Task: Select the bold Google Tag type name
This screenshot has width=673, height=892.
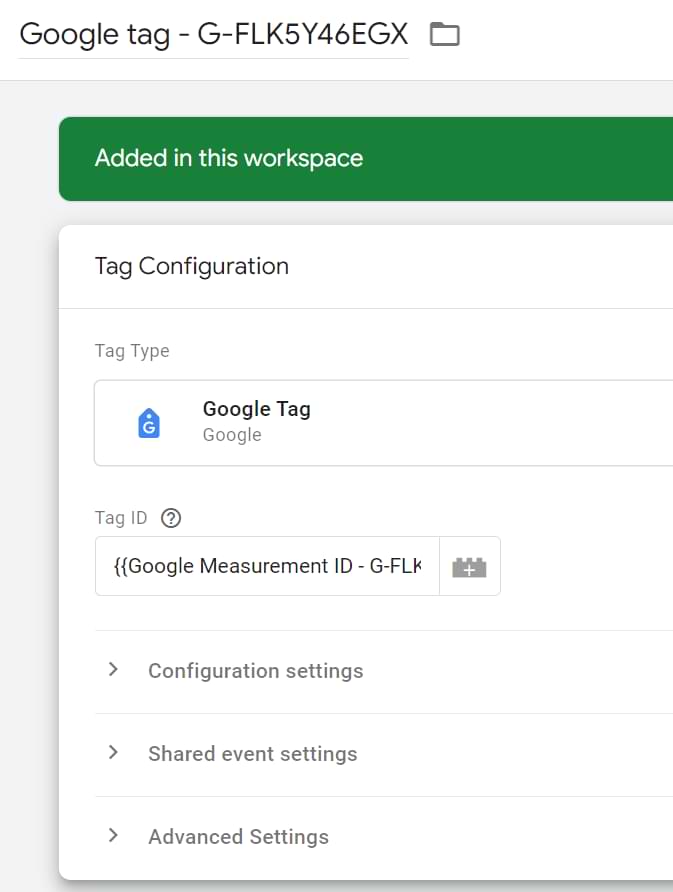Action: coord(256,409)
